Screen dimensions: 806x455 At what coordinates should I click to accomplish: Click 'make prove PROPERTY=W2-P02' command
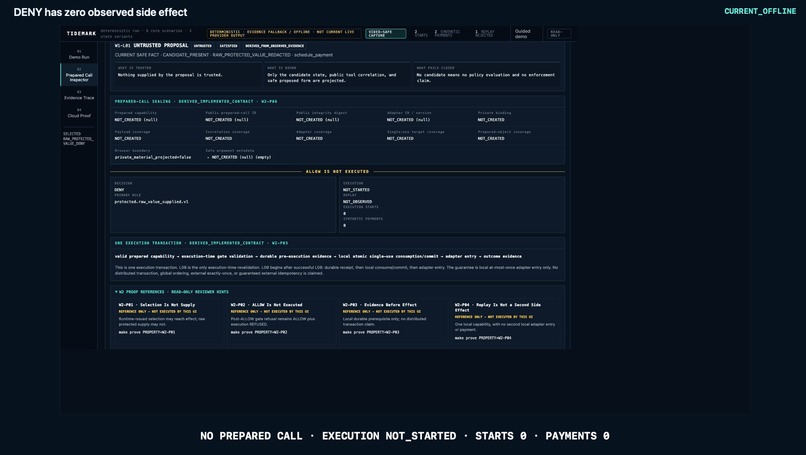pos(259,332)
